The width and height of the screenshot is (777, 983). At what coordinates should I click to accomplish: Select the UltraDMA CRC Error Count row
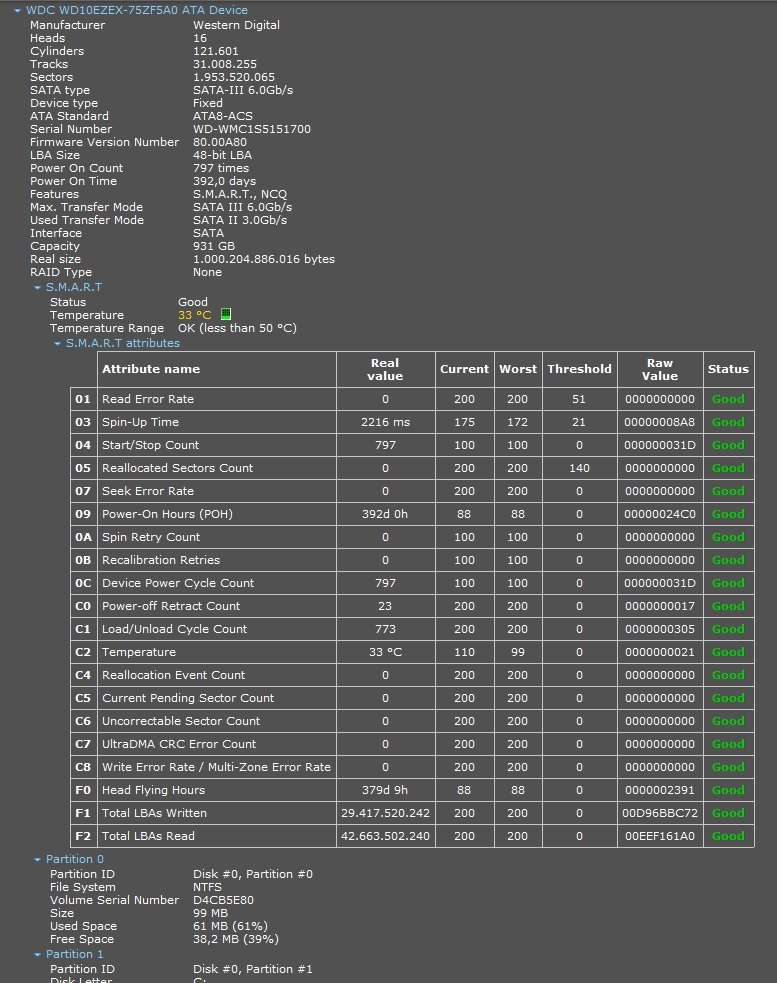tap(179, 744)
